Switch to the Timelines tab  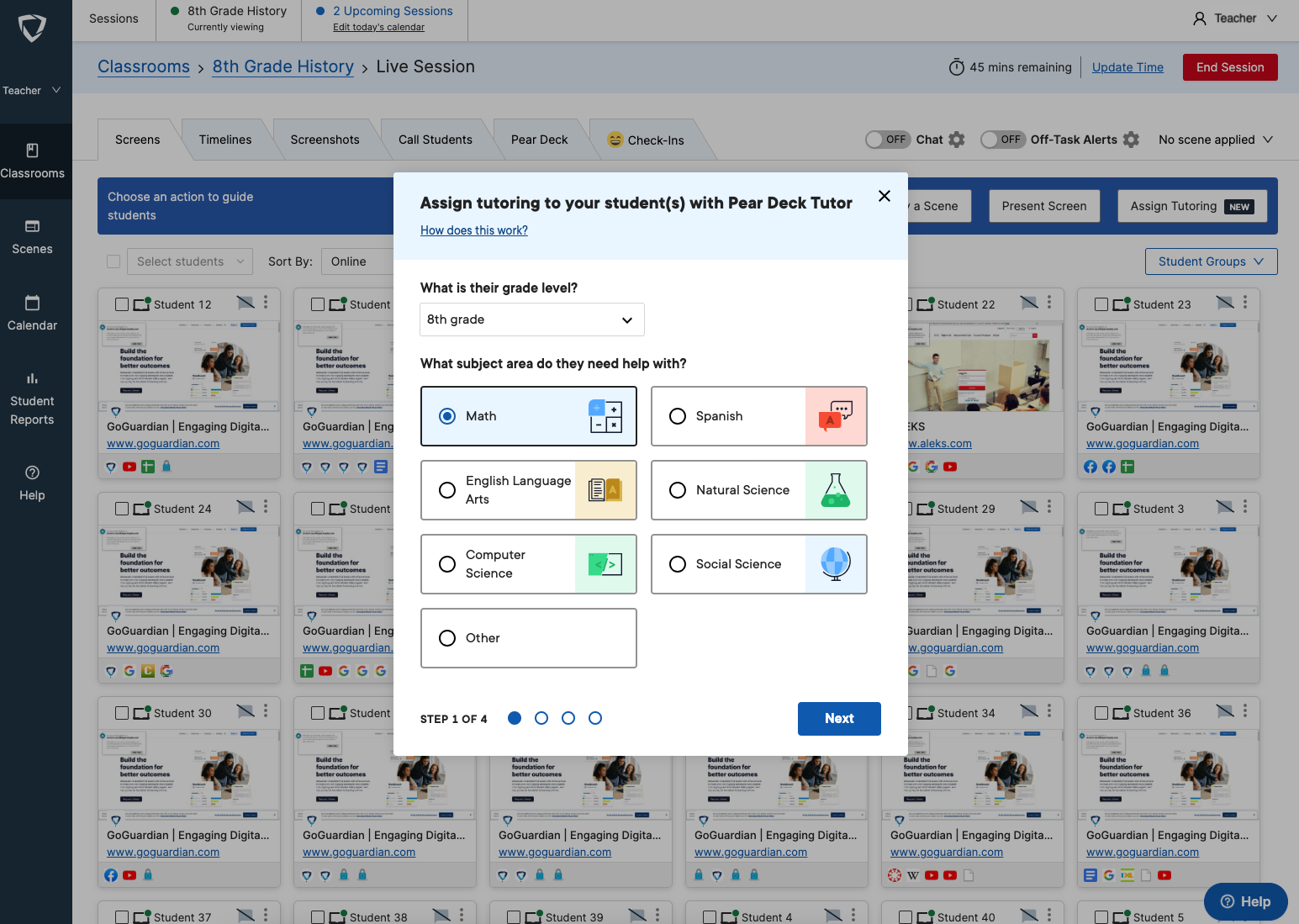225,140
